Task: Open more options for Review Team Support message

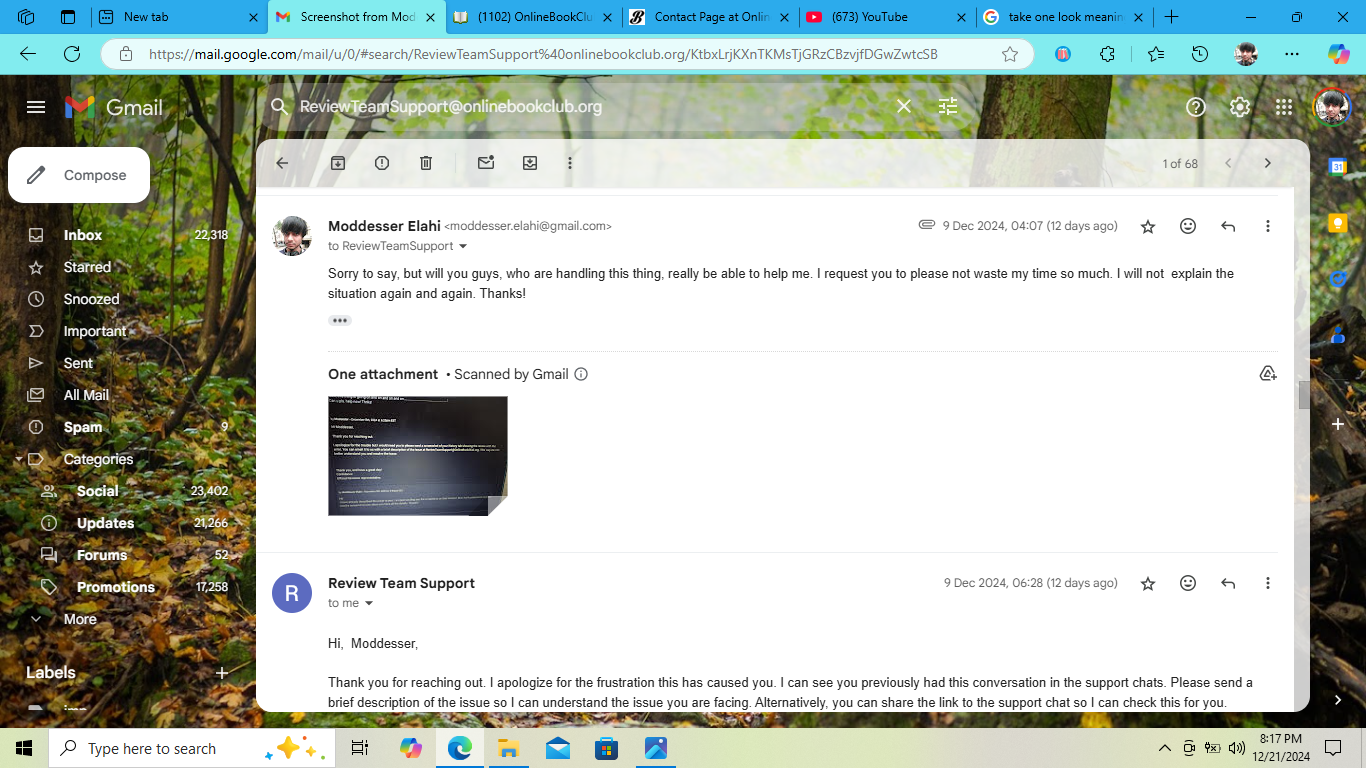Action: (1268, 583)
